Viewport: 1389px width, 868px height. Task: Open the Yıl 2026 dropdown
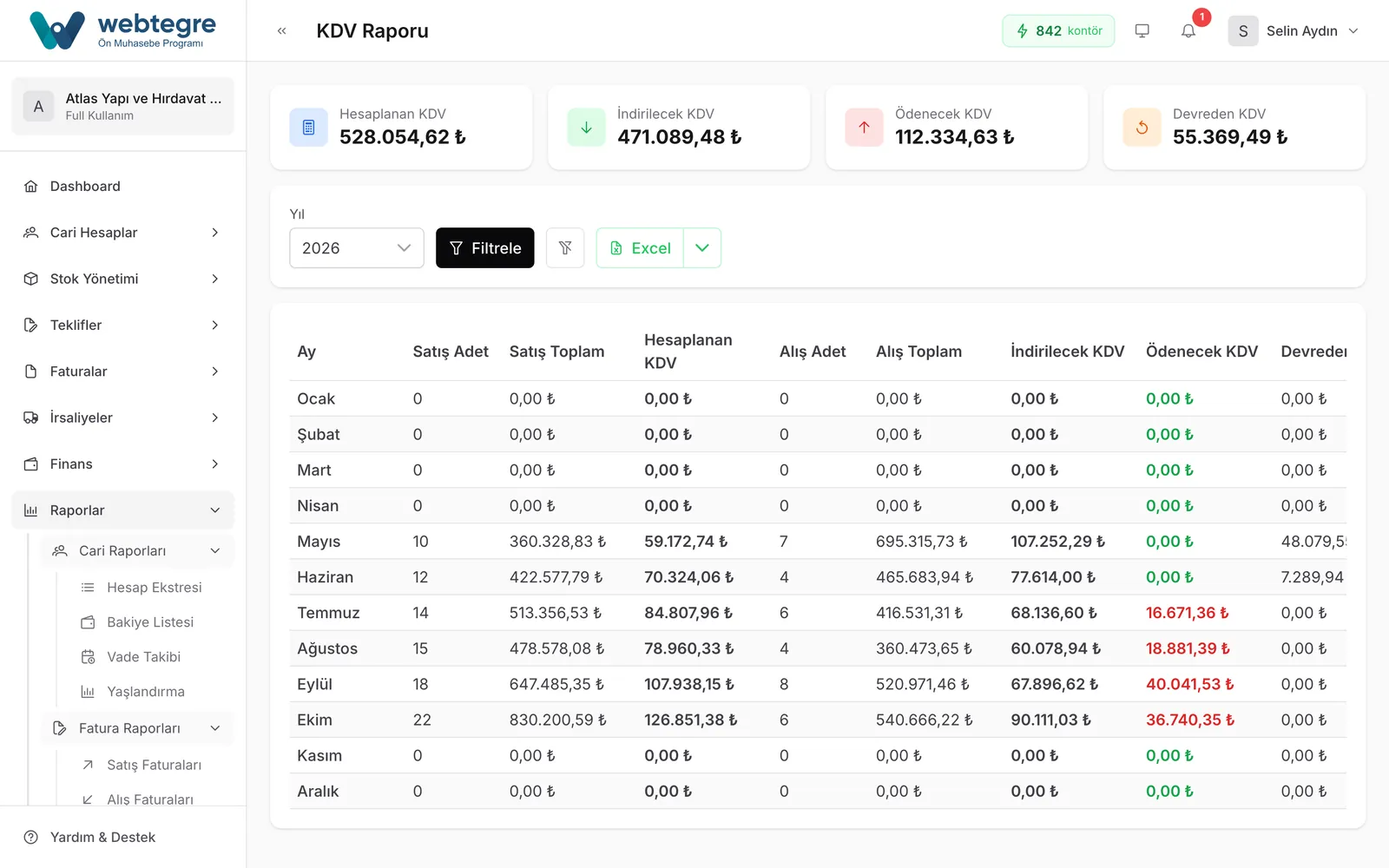click(357, 248)
